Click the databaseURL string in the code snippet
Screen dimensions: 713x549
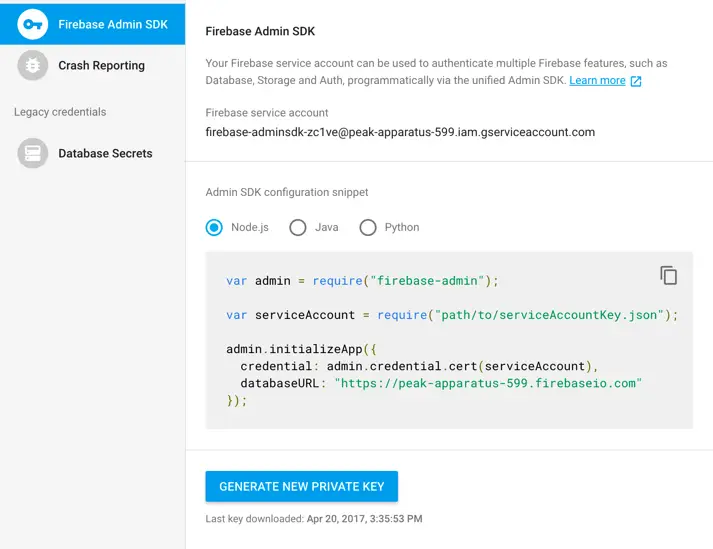488,383
